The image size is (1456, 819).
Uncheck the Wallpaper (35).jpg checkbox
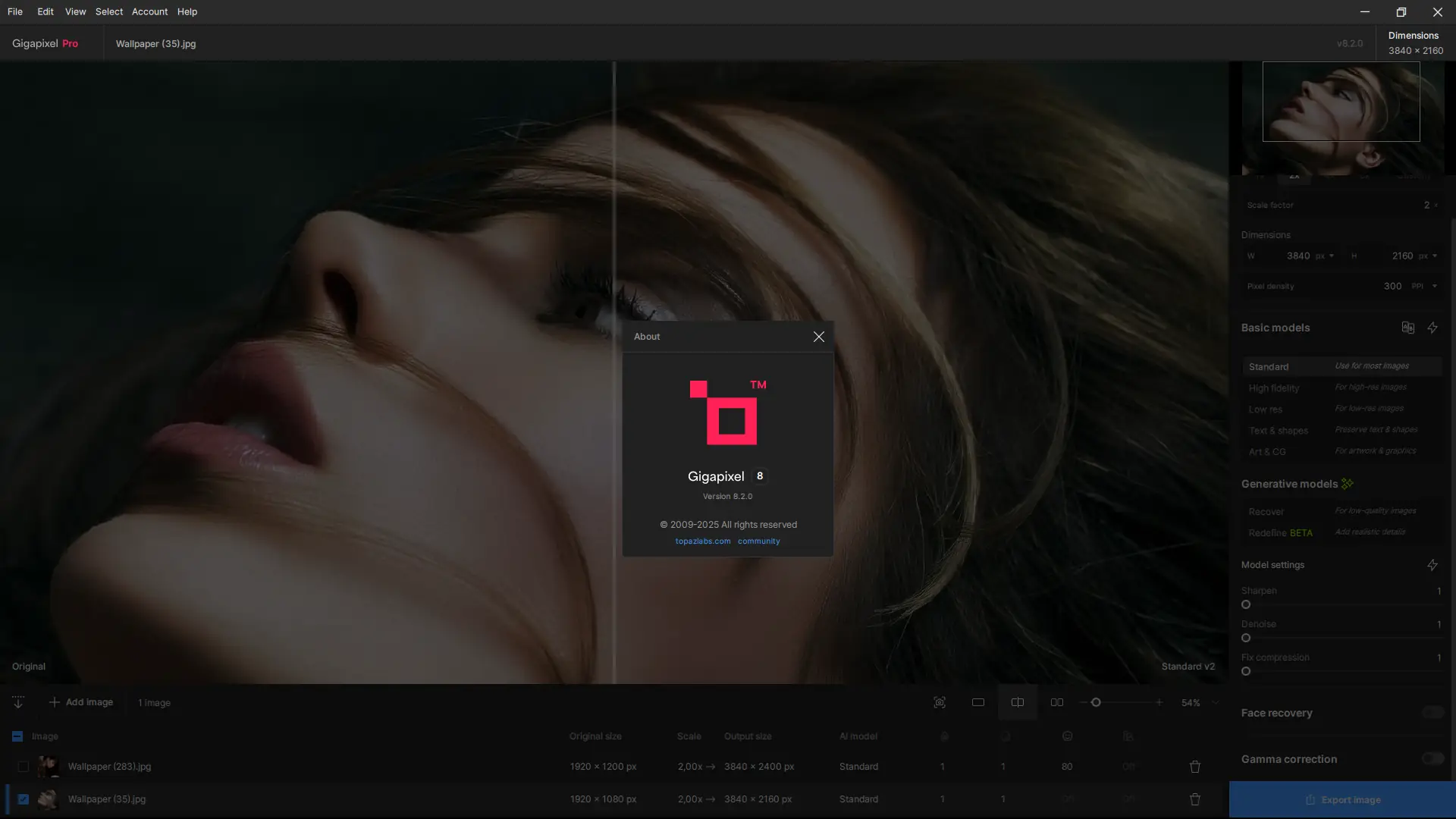(x=24, y=799)
